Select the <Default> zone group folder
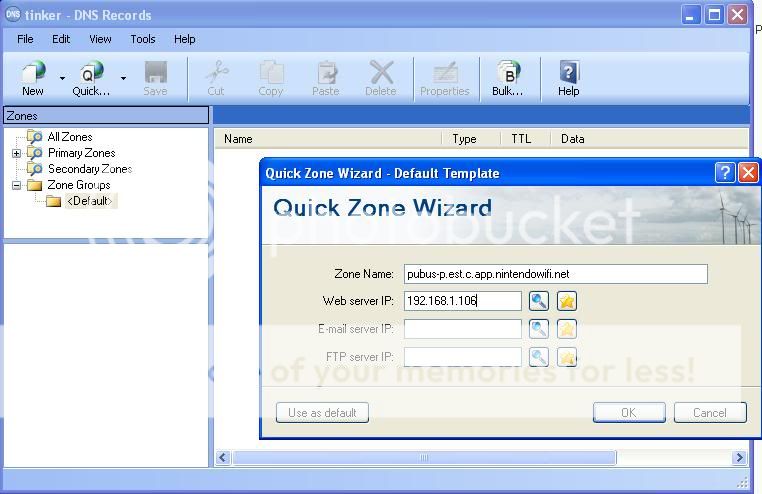The width and height of the screenshot is (762, 494). tap(90, 201)
